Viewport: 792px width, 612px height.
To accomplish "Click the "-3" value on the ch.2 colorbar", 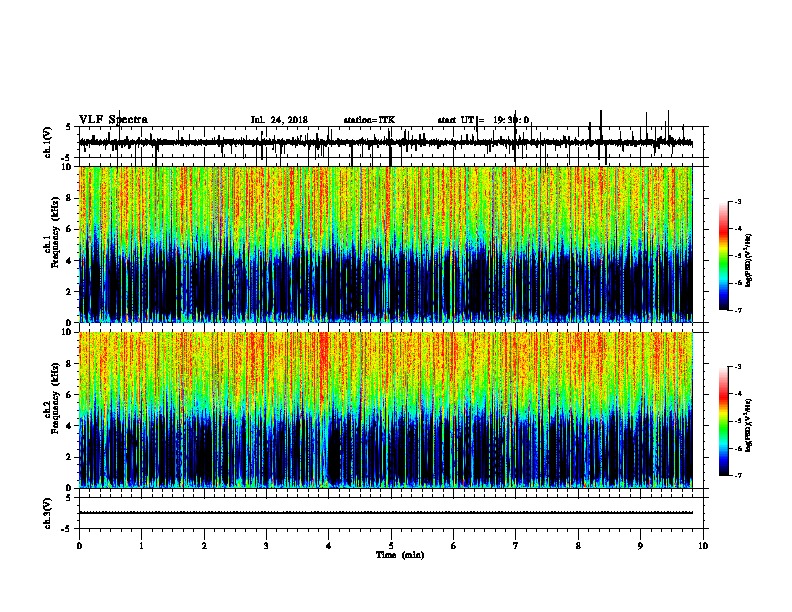I will 738,367.
